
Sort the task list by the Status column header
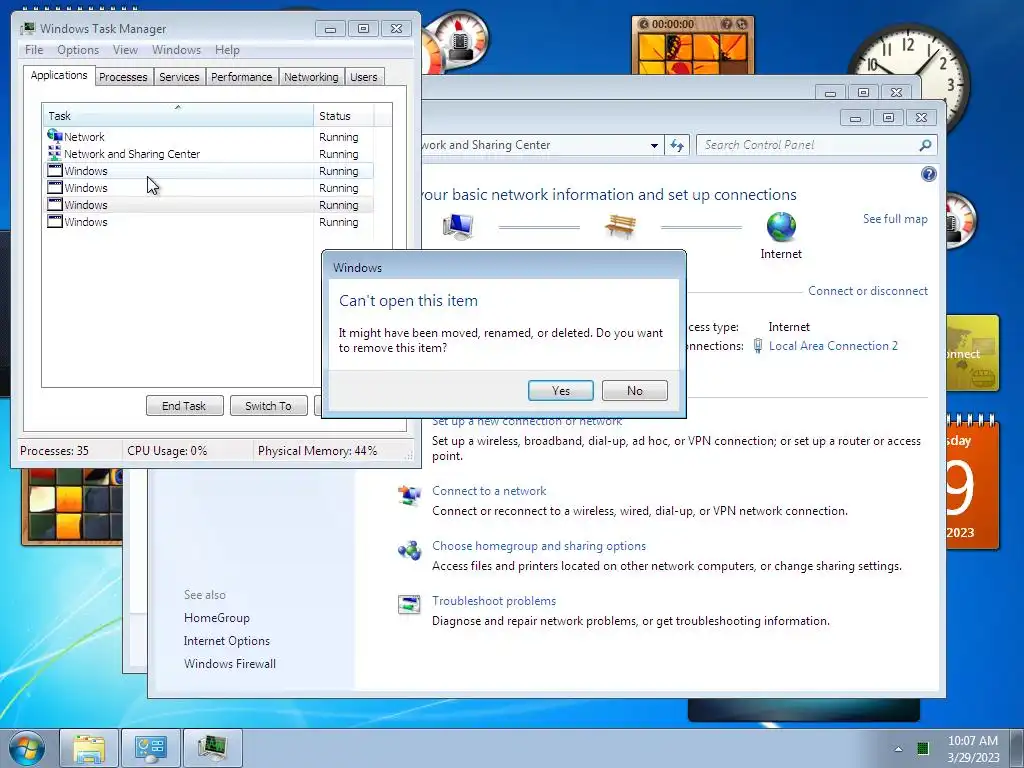pyautogui.click(x=343, y=116)
